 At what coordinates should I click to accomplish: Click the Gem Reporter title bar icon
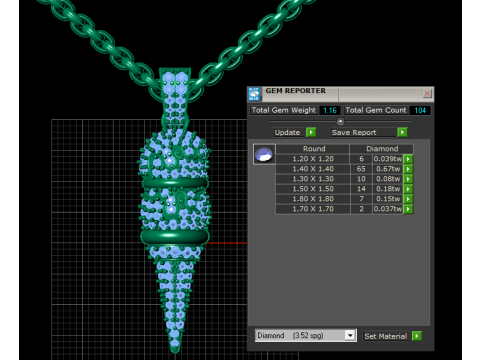pyautogui.click(x=254, y=94)
